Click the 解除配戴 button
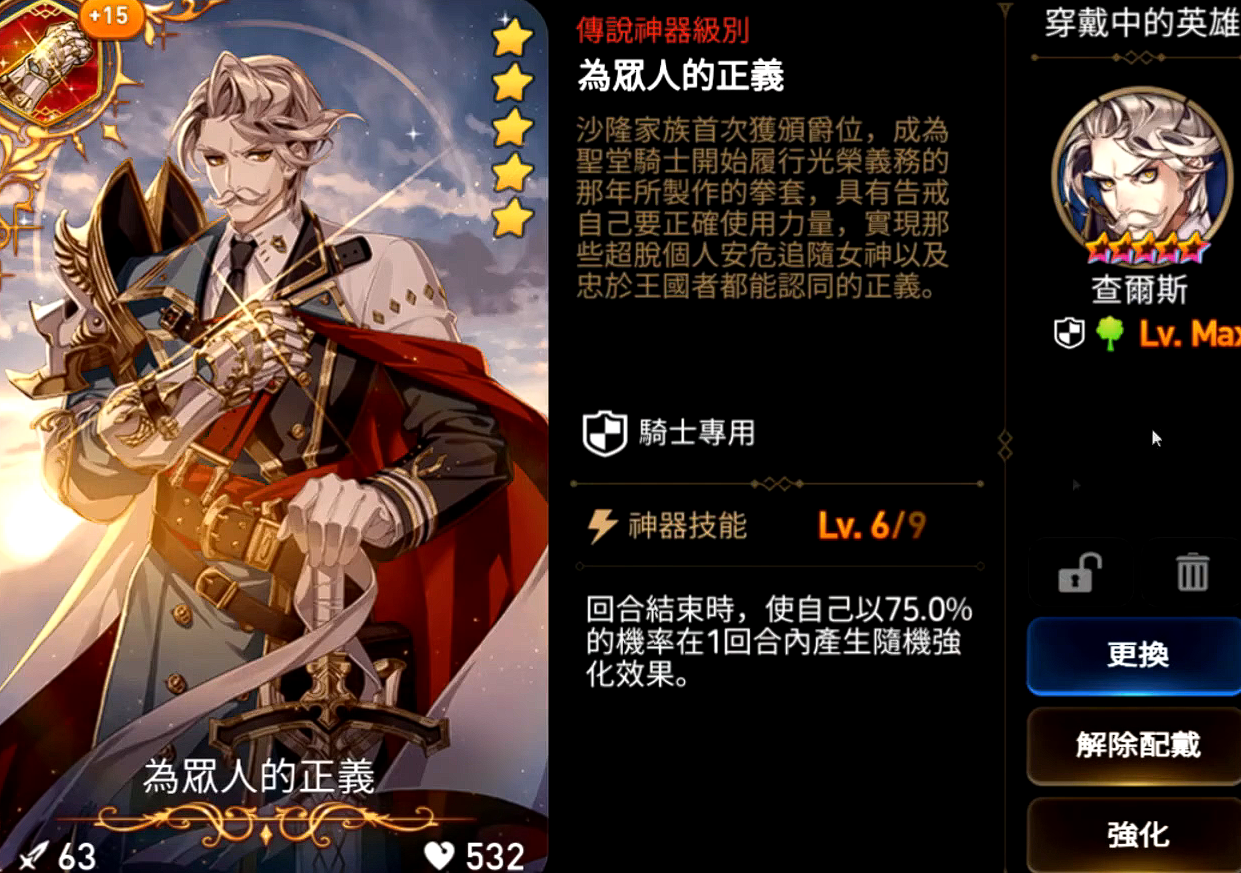 pos(1138,745)
